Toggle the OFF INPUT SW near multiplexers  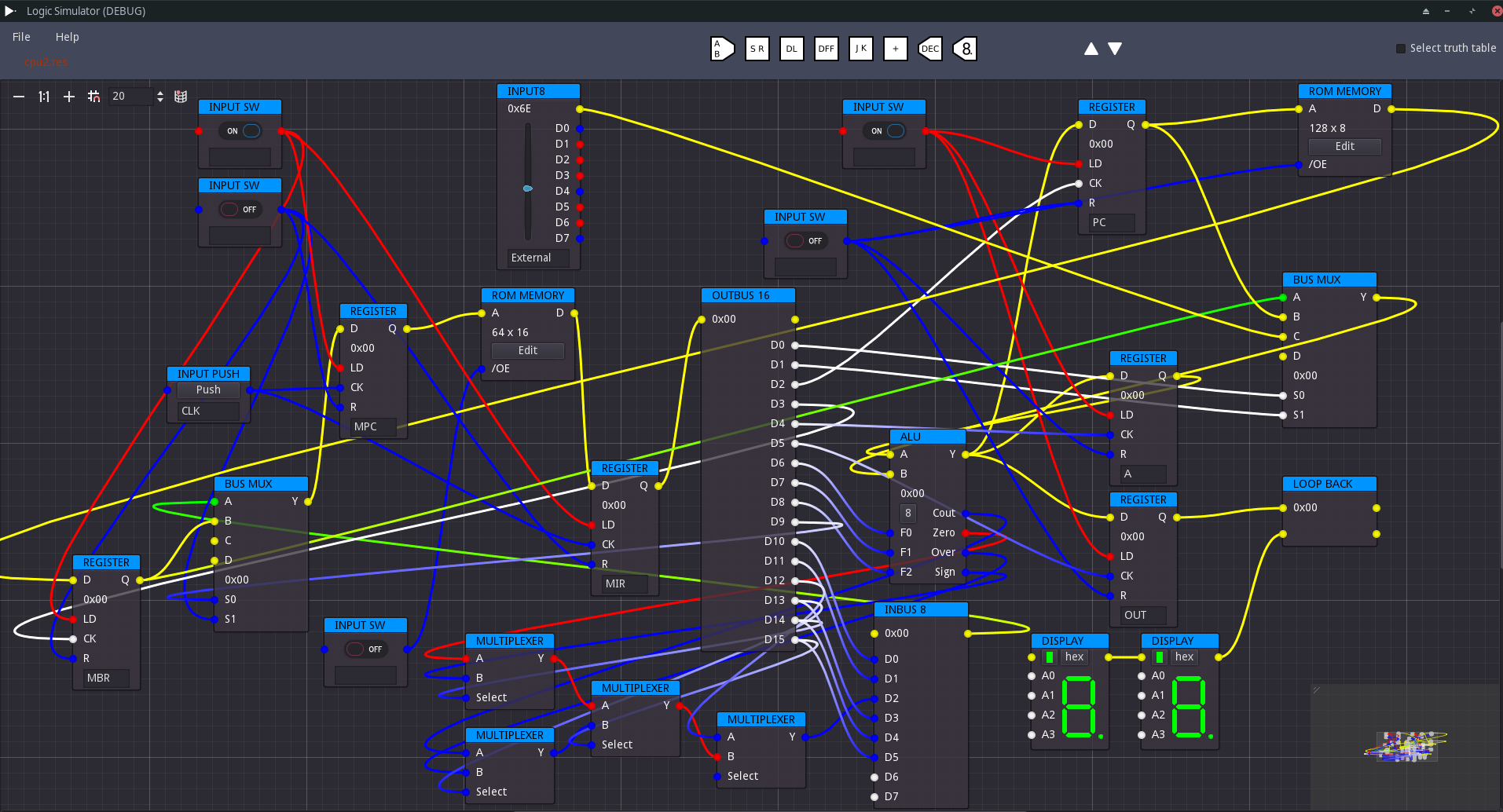pos(366,649)
